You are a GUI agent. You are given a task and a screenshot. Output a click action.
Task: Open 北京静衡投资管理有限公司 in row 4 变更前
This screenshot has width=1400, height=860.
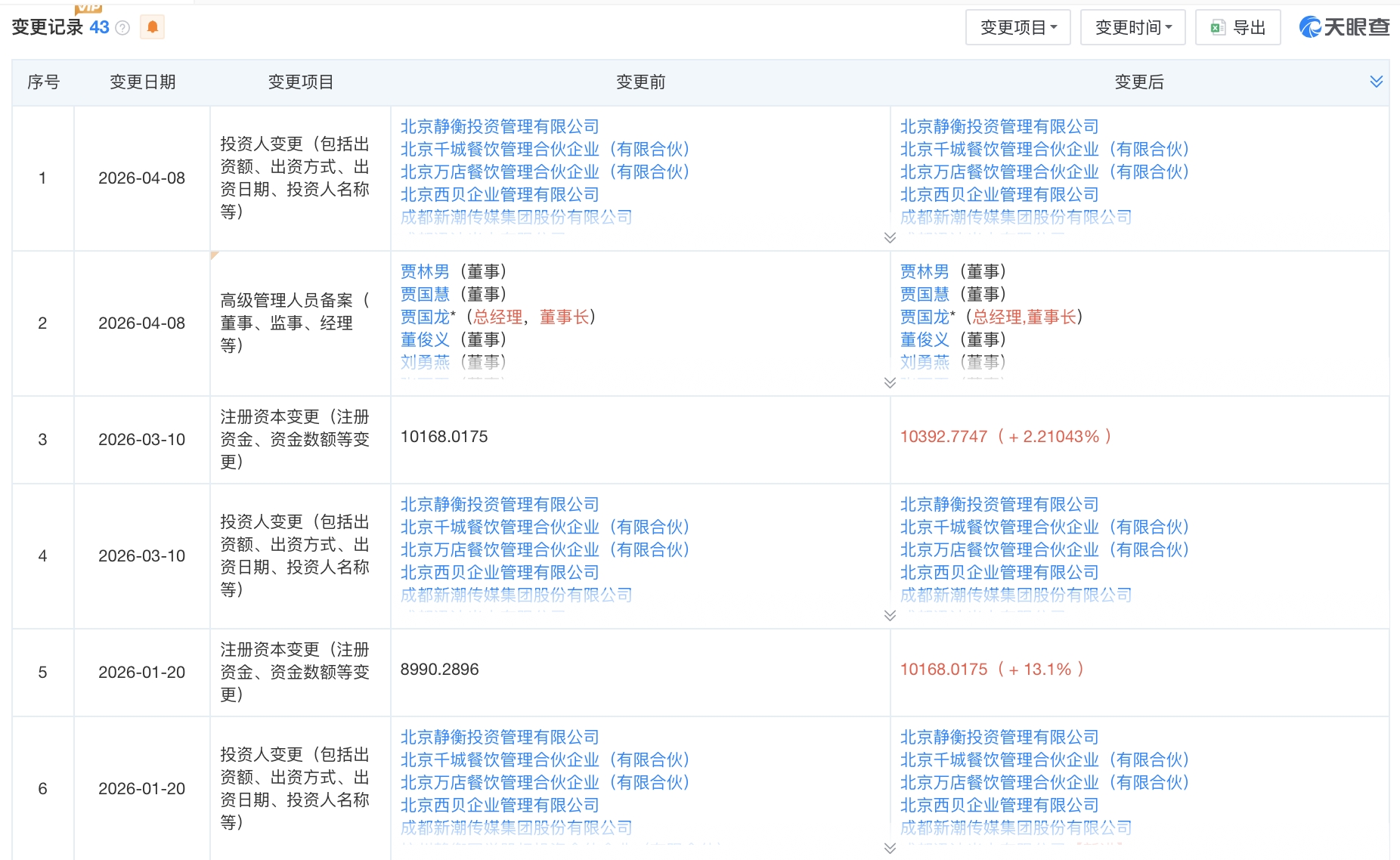click(x=500, y=504)
